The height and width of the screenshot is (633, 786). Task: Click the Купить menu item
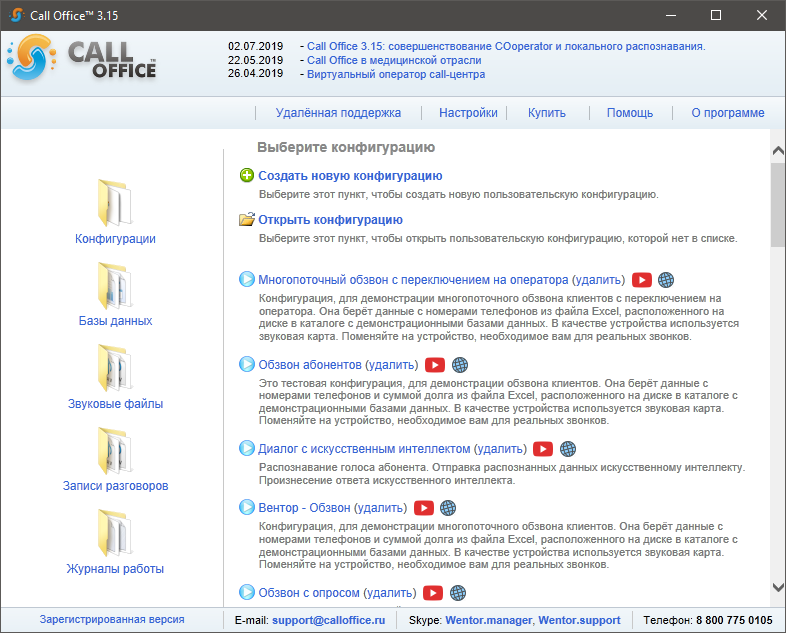tap(547, 113)
